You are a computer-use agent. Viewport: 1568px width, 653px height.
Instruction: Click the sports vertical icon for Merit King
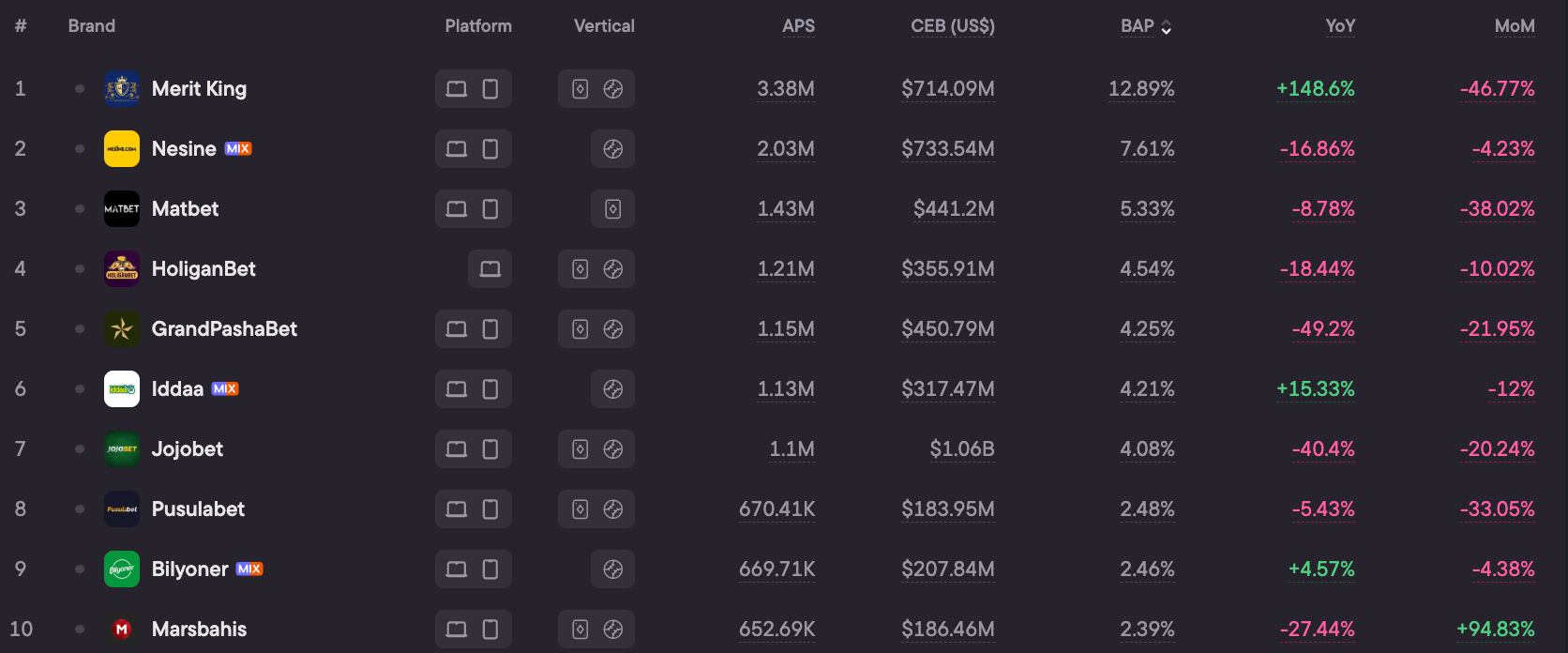point(613,89)
